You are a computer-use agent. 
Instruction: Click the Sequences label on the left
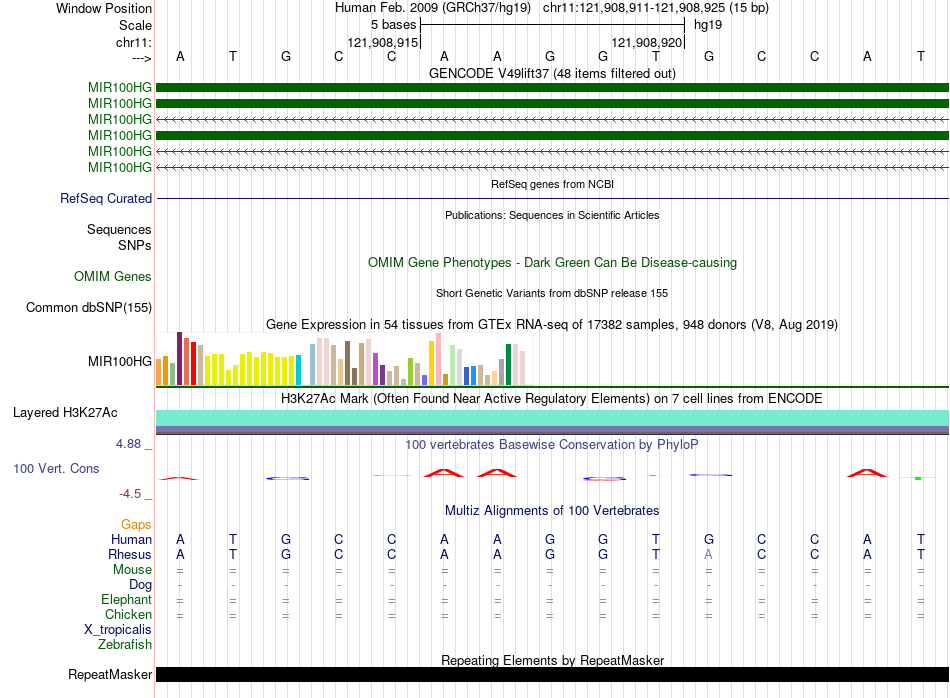coord(119,229)
